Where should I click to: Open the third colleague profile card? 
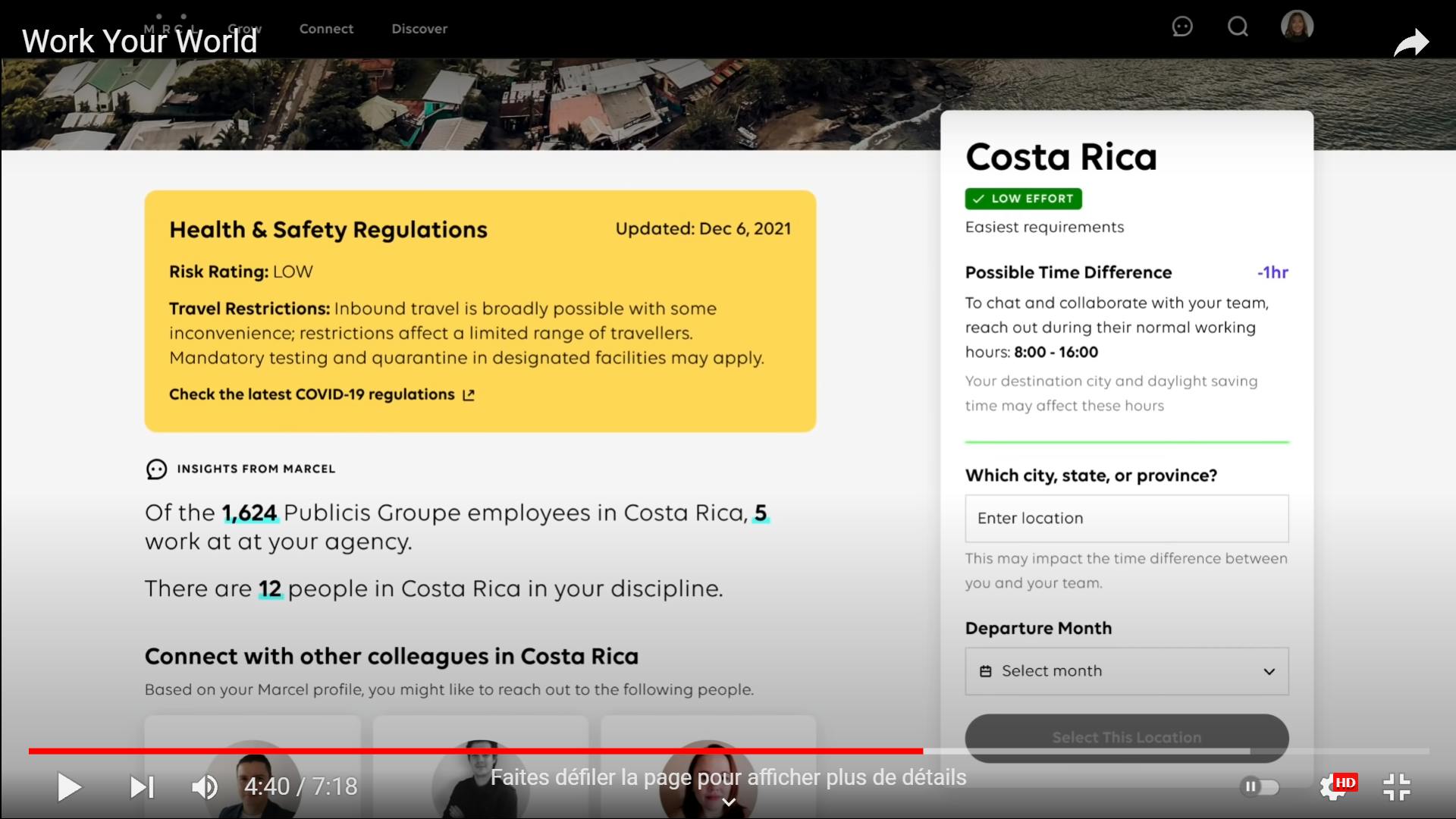point(708,766)
